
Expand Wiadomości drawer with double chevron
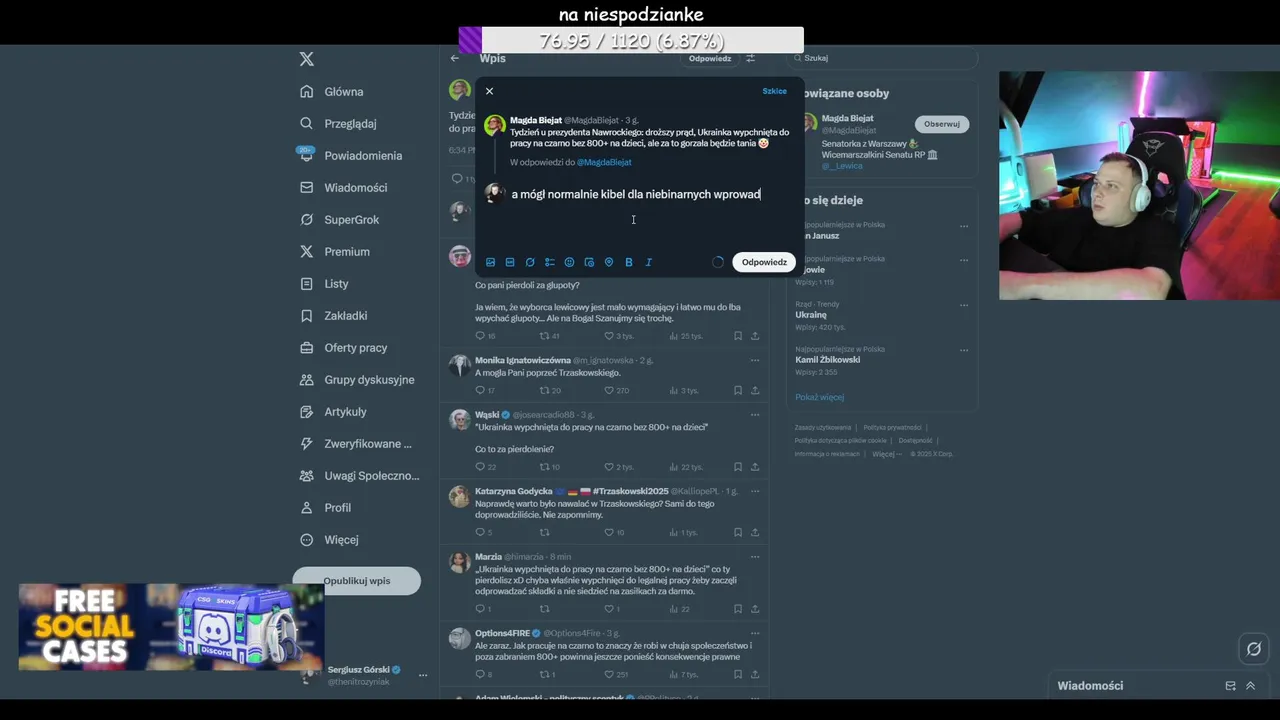(1250, 686)
